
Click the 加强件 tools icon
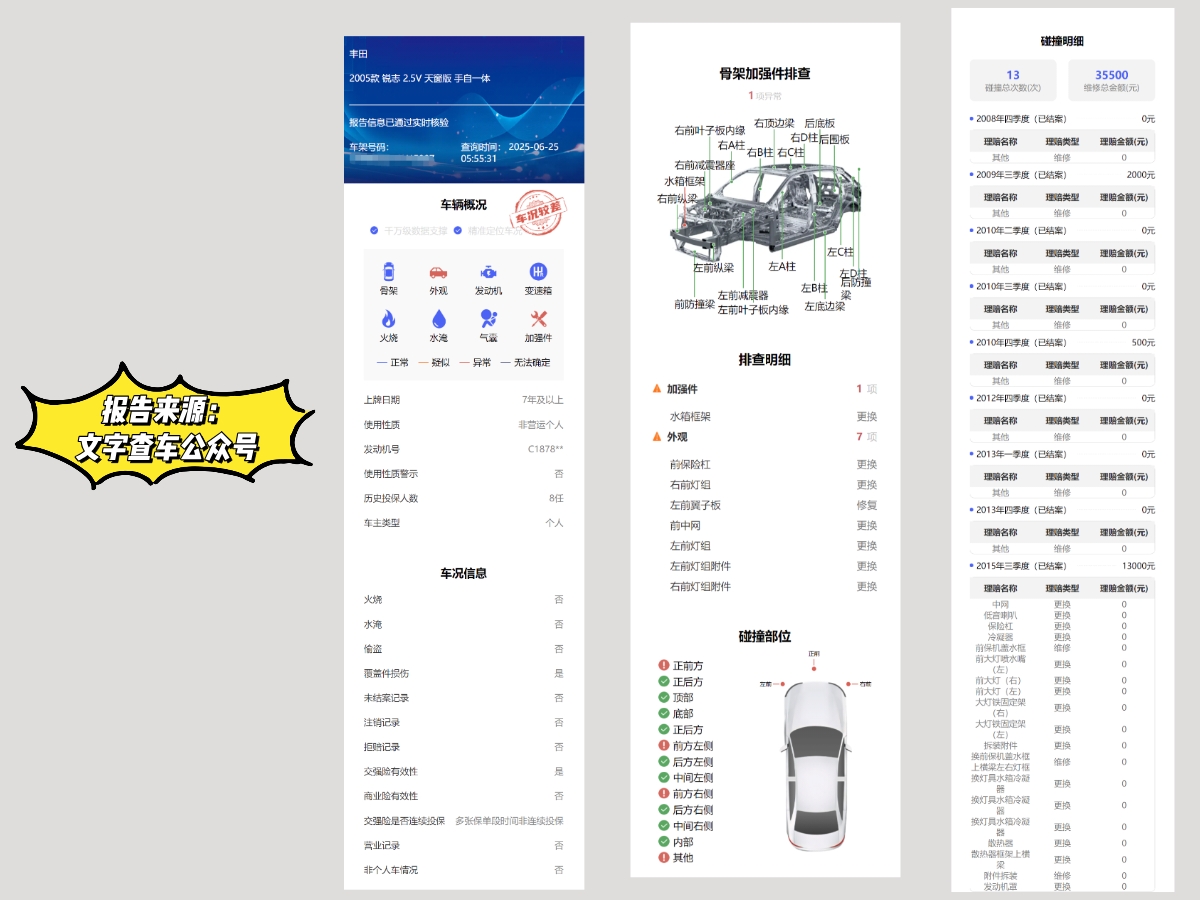[x=538, y=319]
